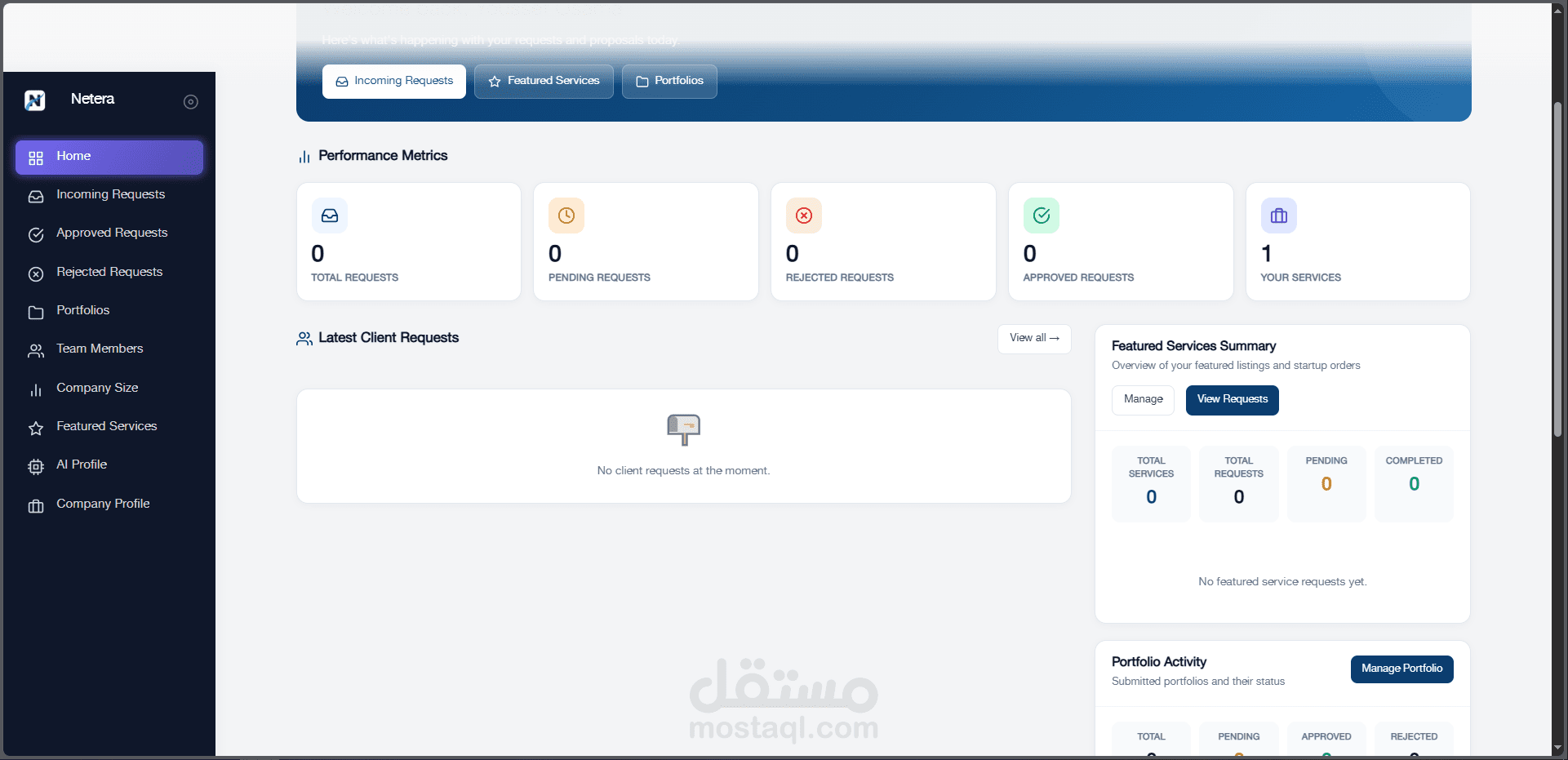
Task: Click the TOTAL SERVICES count tile
Action: (x=1151, y=483)
